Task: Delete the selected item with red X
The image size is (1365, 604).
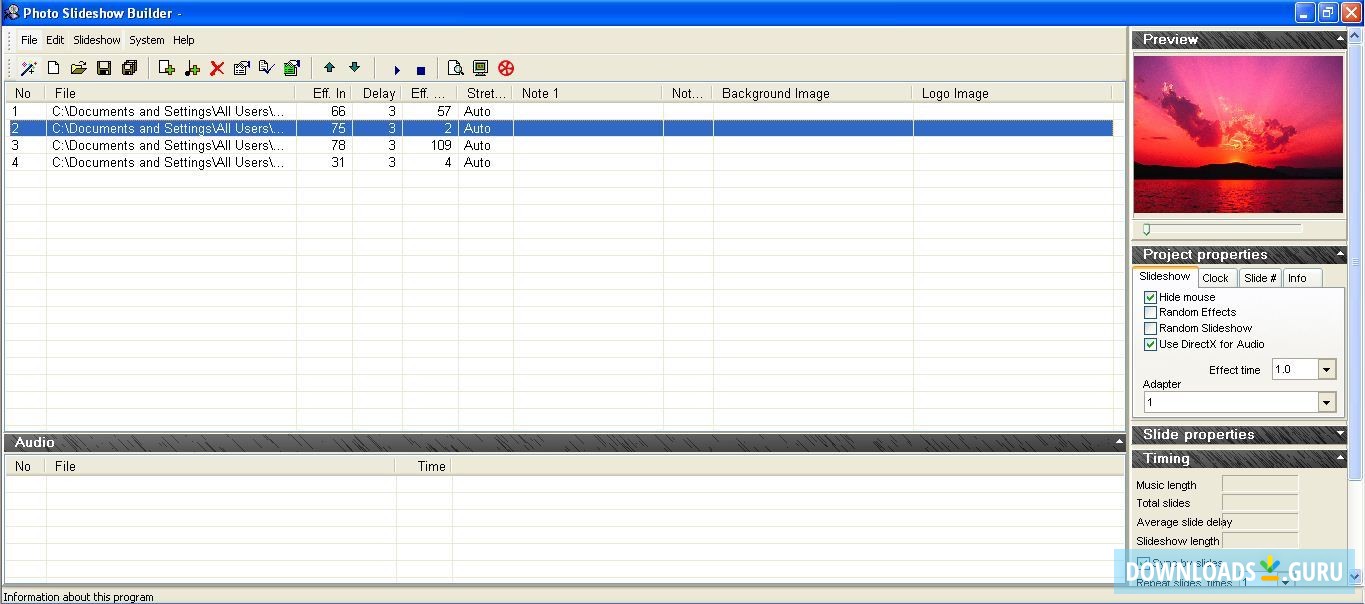Action: click(x=217, y=68)
